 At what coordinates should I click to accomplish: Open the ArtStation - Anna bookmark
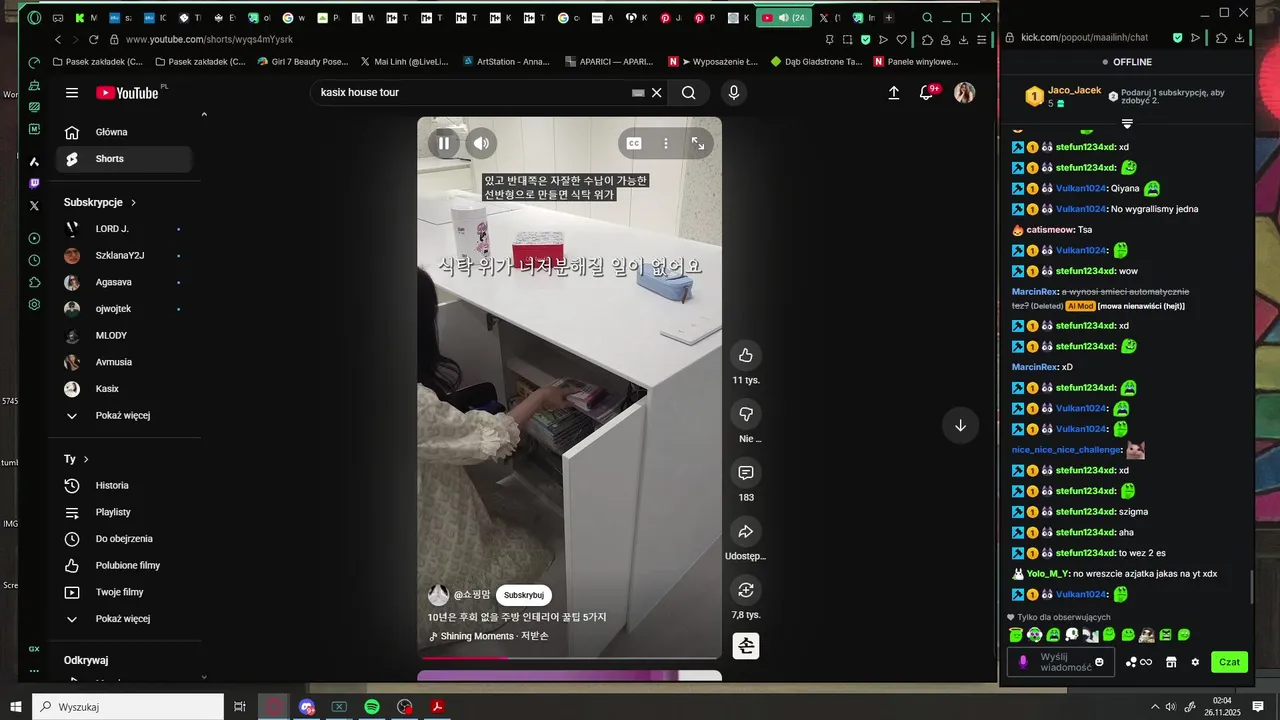point(505,61)
